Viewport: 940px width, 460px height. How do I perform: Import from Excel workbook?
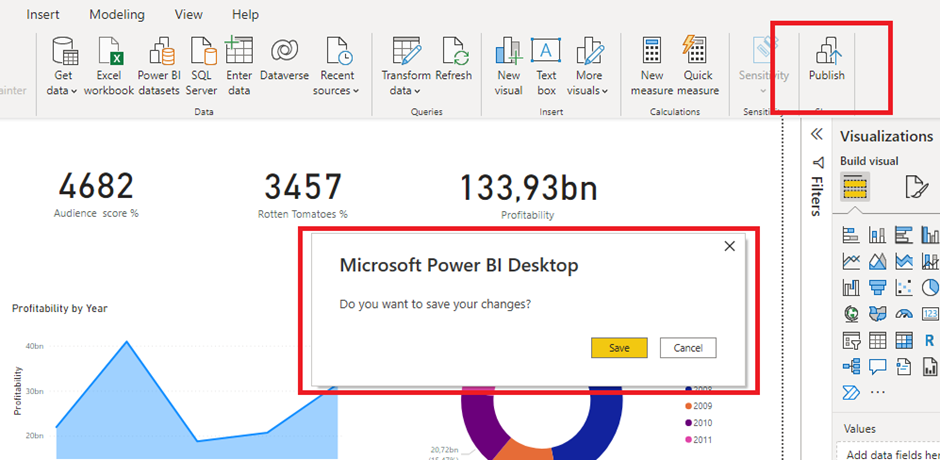[109, 66]
